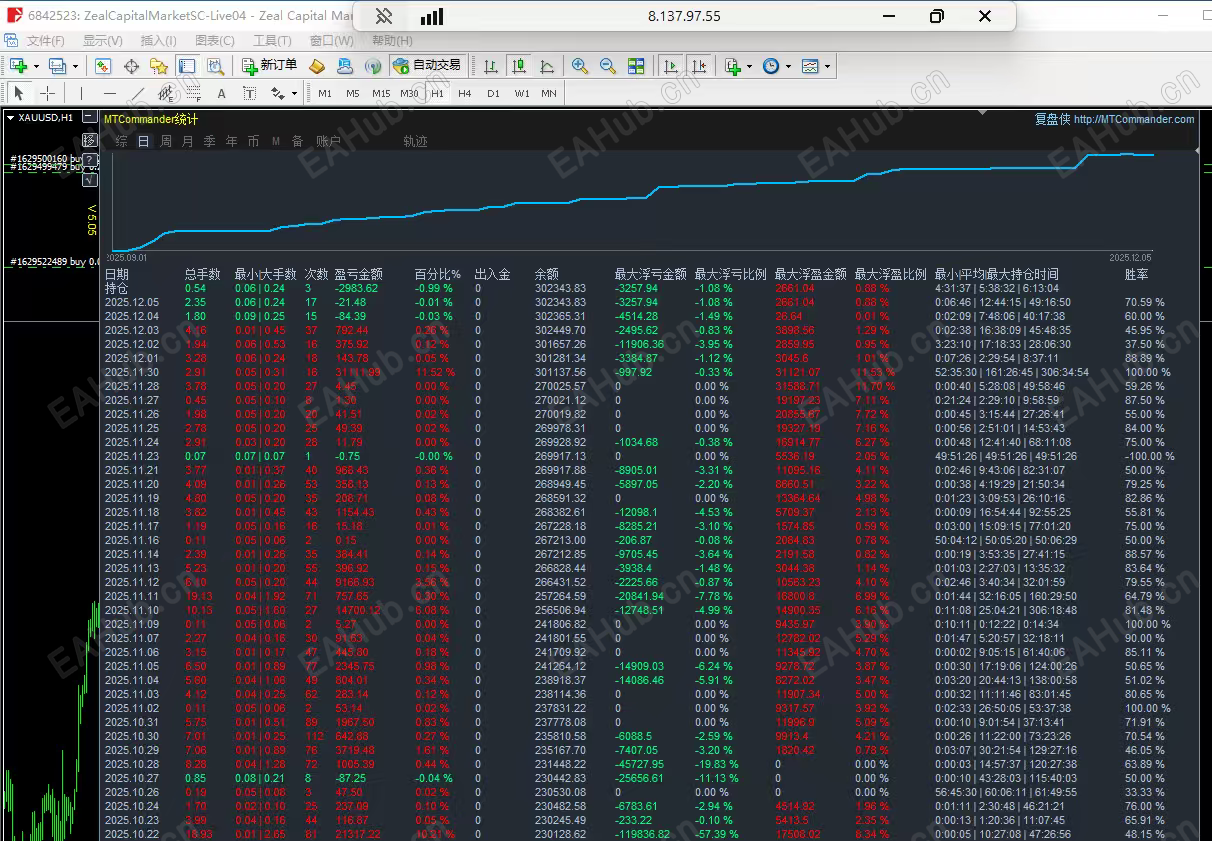Draw a vertical line on chart
Image resolution: width=1212 pixels, height=841 pixels.
click(81, 93)
